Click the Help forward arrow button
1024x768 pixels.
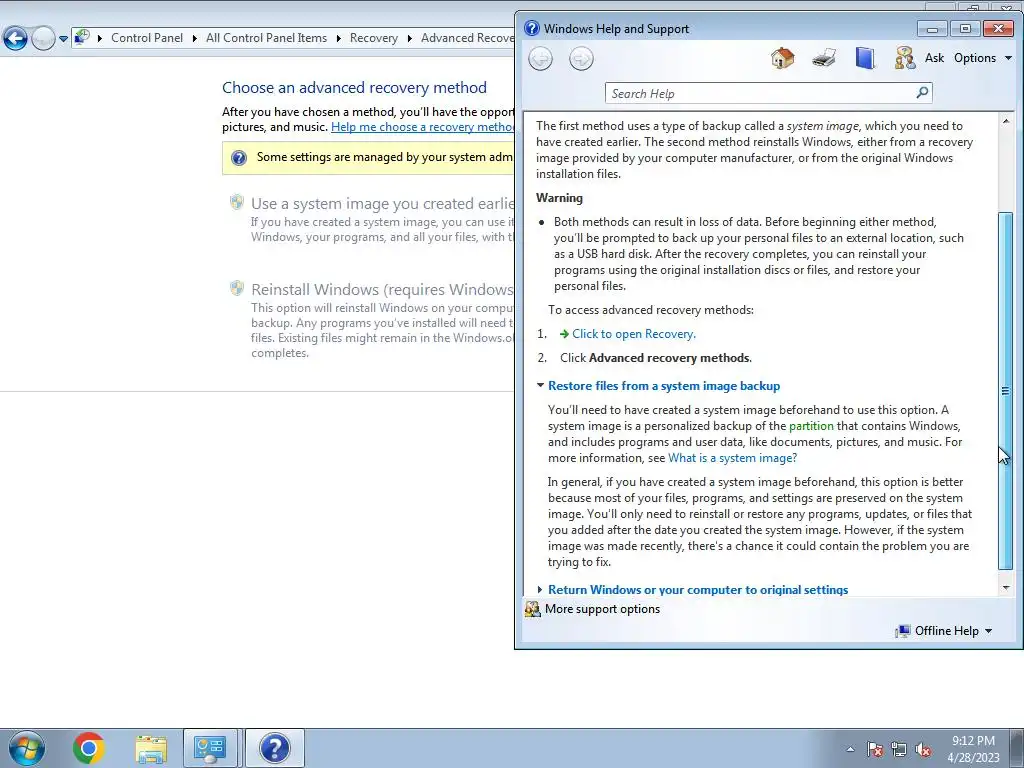tap(581, 59)
